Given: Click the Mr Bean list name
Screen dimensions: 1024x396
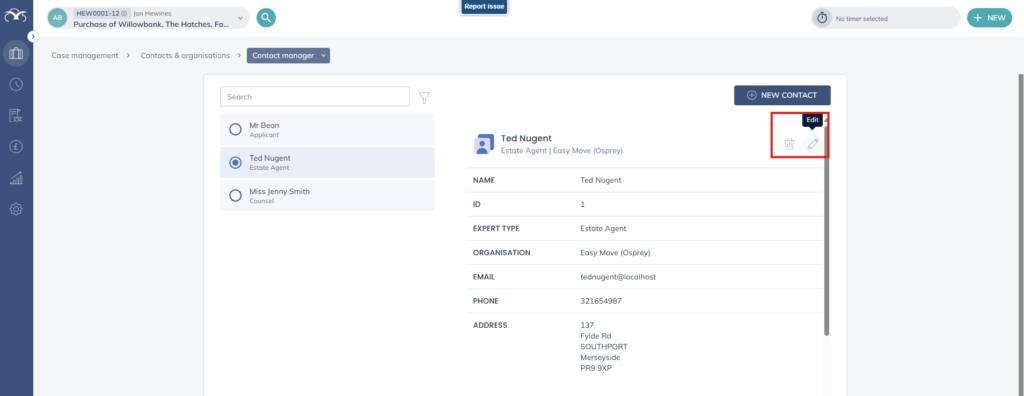Looking at the screenshot, I should [264, 125].
